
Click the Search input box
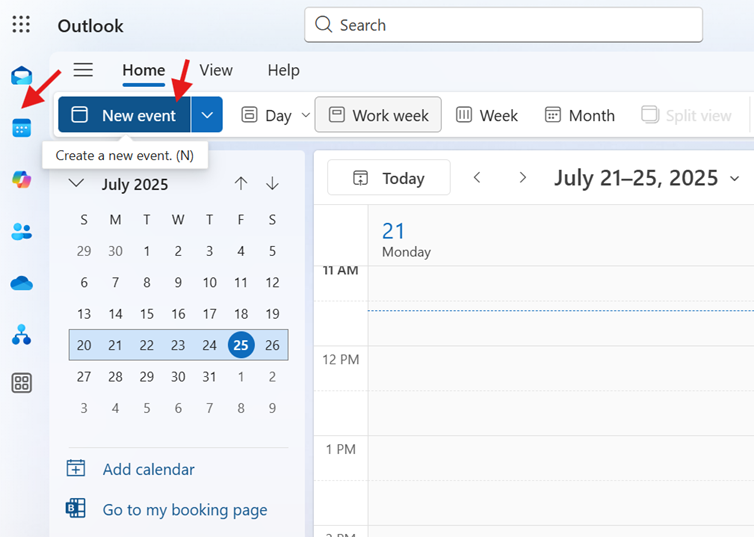coord(503,25)
